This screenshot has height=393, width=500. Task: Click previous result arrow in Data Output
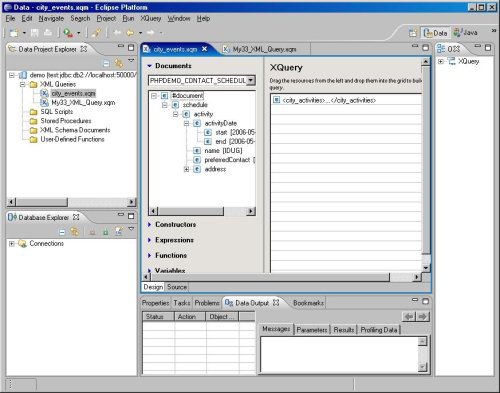click(409, 316)
